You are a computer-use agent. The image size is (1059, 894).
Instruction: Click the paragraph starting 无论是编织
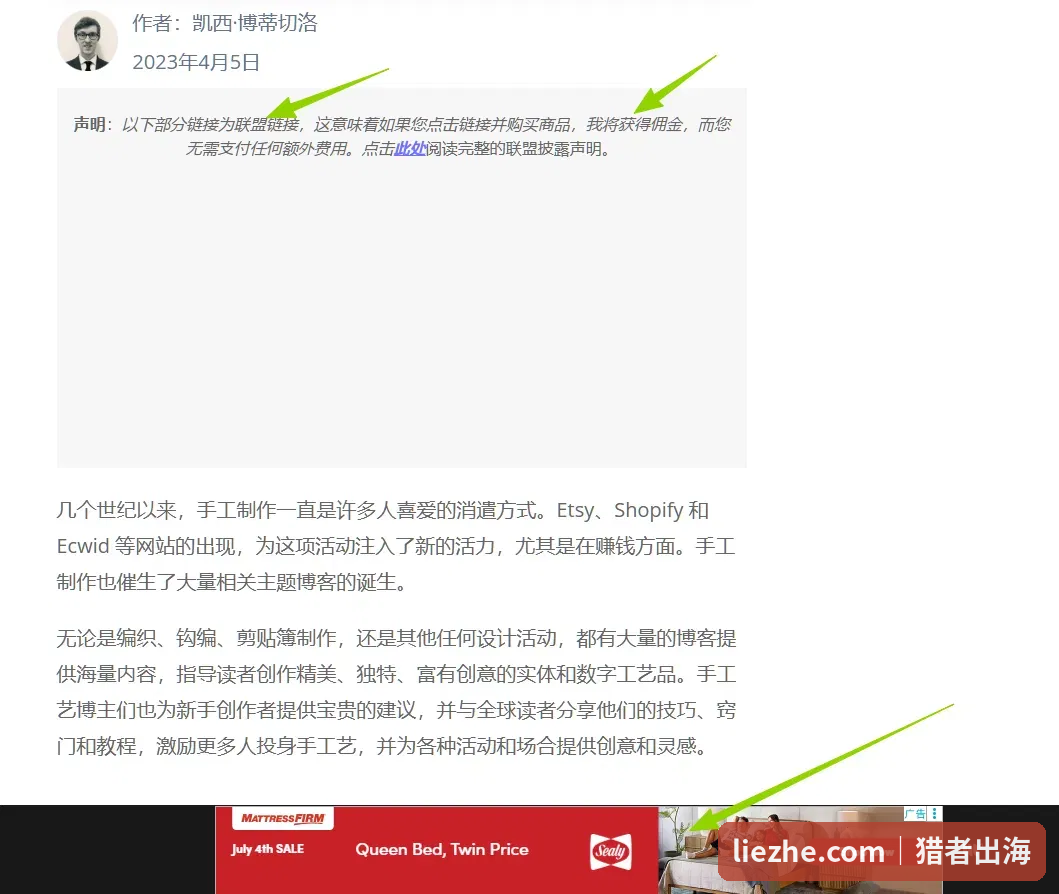[x=396, y=692]
